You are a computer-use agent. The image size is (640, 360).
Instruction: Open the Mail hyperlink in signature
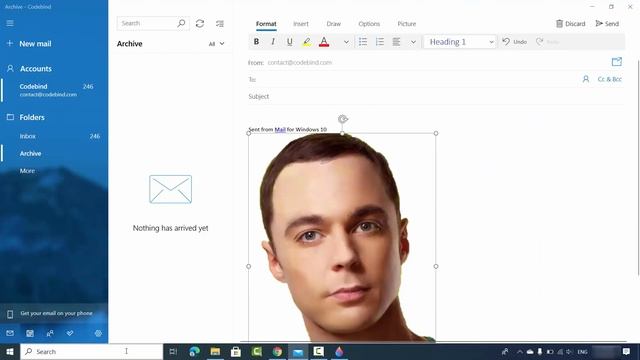coord(280,129)
